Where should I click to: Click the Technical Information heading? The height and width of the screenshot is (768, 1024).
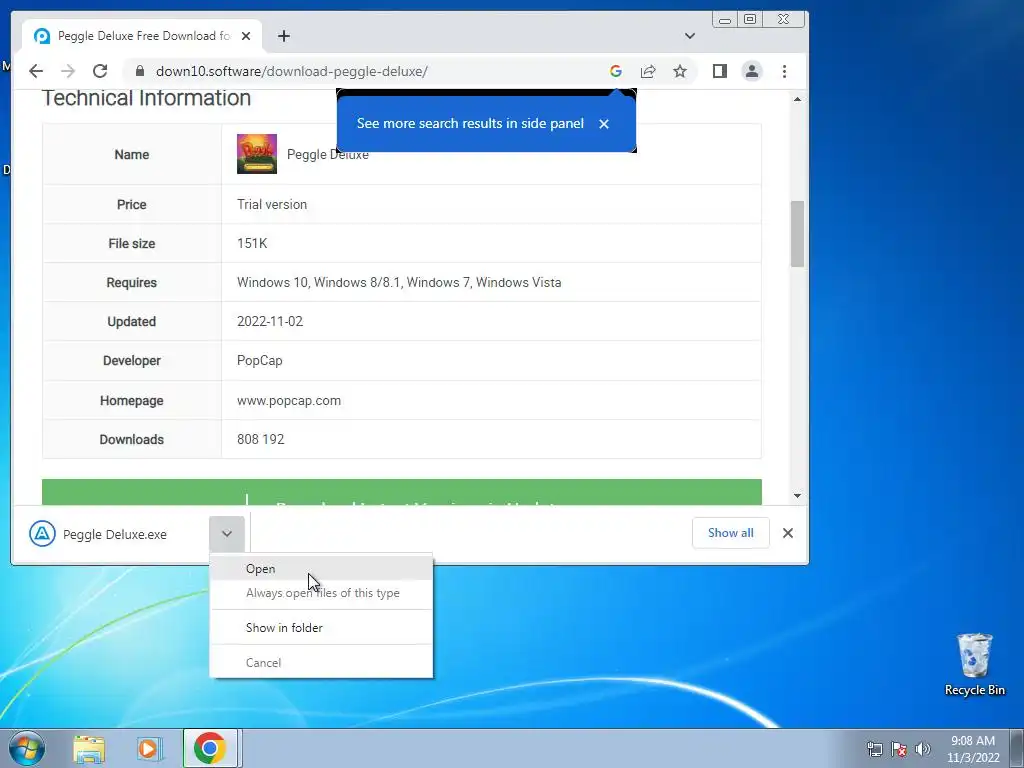tap(146, 98)
